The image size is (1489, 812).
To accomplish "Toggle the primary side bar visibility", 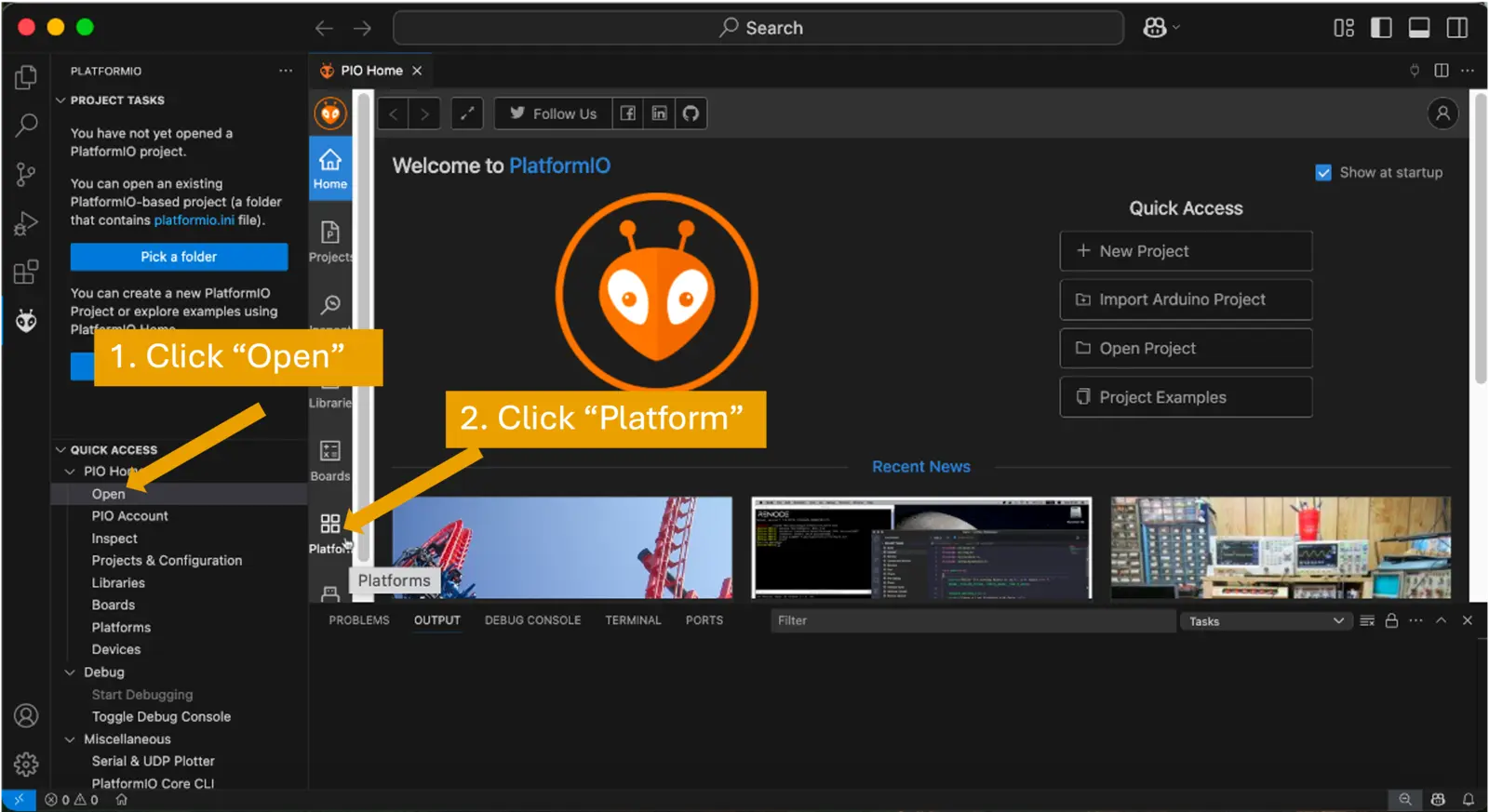I will click(1382, 28).
